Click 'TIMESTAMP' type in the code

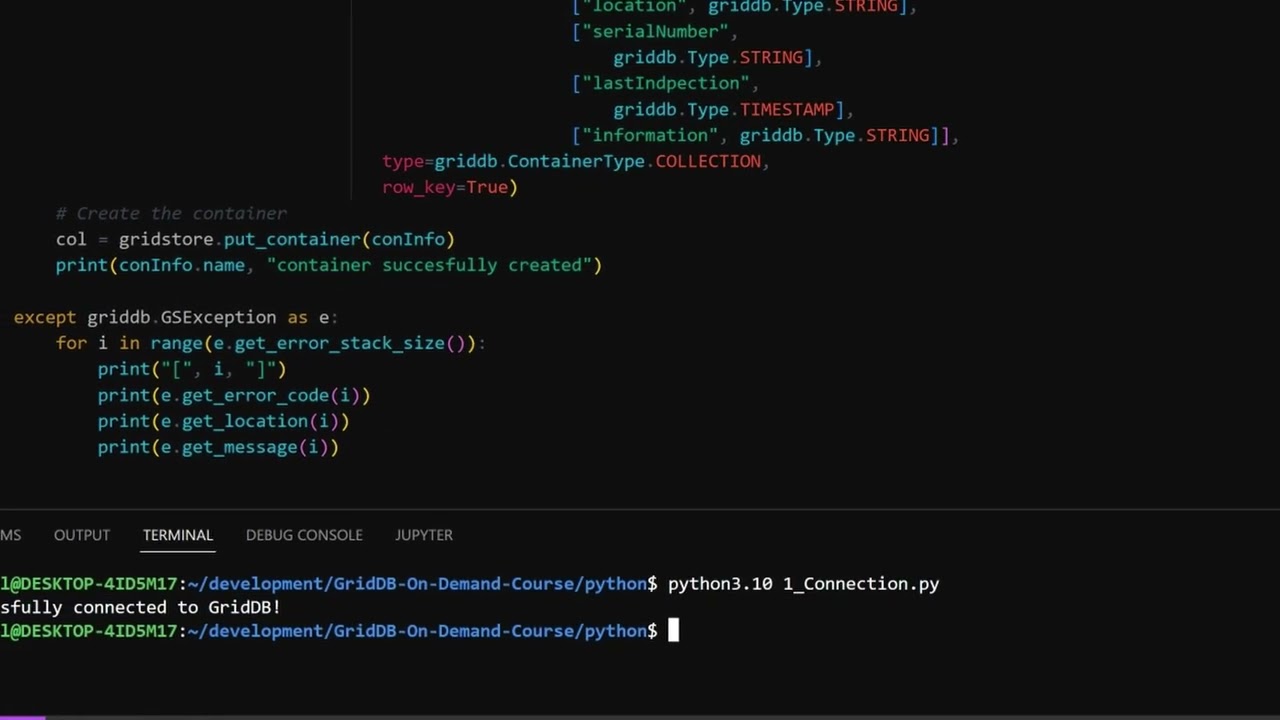point(787,109)
